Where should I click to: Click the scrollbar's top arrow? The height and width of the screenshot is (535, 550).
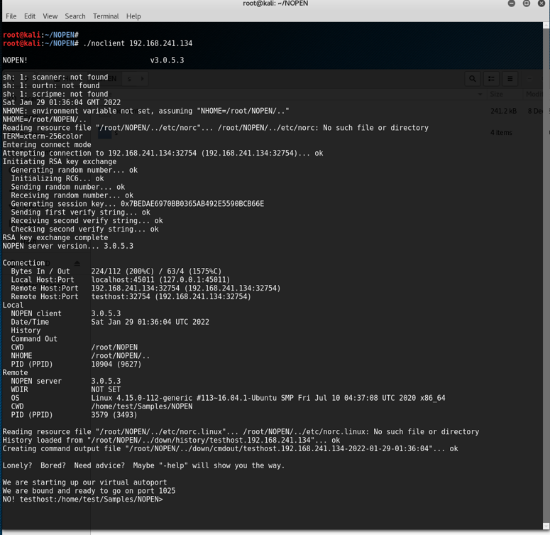click(x=546, y=25)
